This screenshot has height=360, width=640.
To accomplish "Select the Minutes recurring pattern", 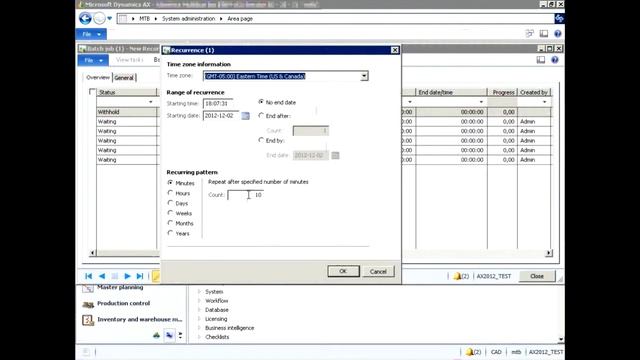I will [x=170, y=183].
